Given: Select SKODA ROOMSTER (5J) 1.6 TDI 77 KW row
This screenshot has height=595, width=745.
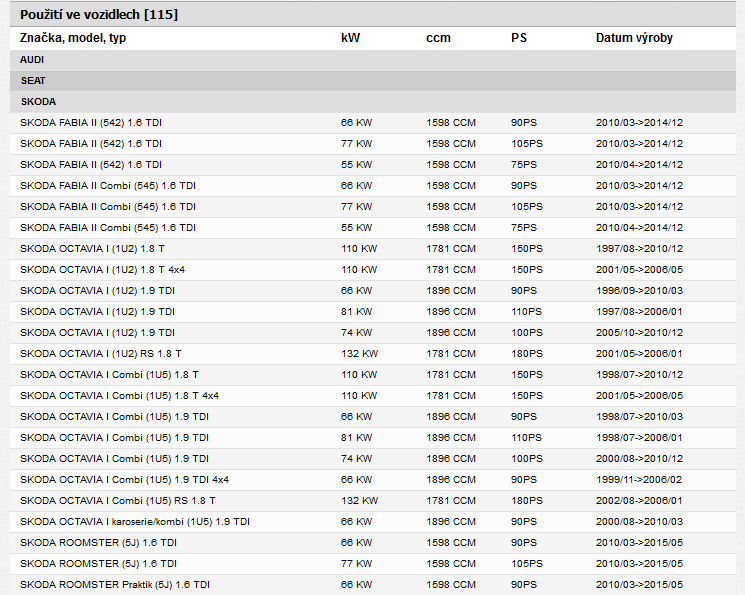Looking at the screenshot, I should click(x=372, y=564).
